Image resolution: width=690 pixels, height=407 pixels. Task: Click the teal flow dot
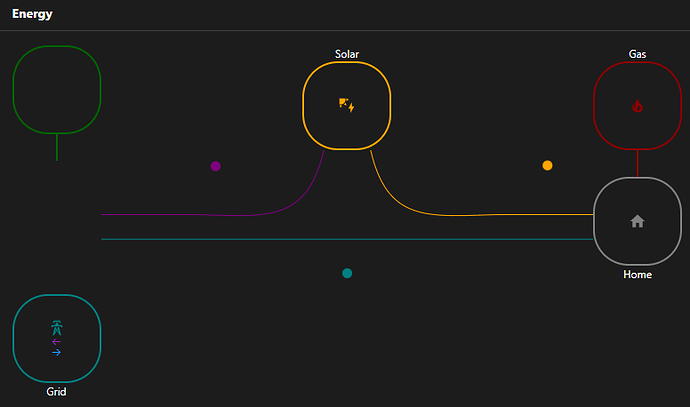(x=347, y=273)
